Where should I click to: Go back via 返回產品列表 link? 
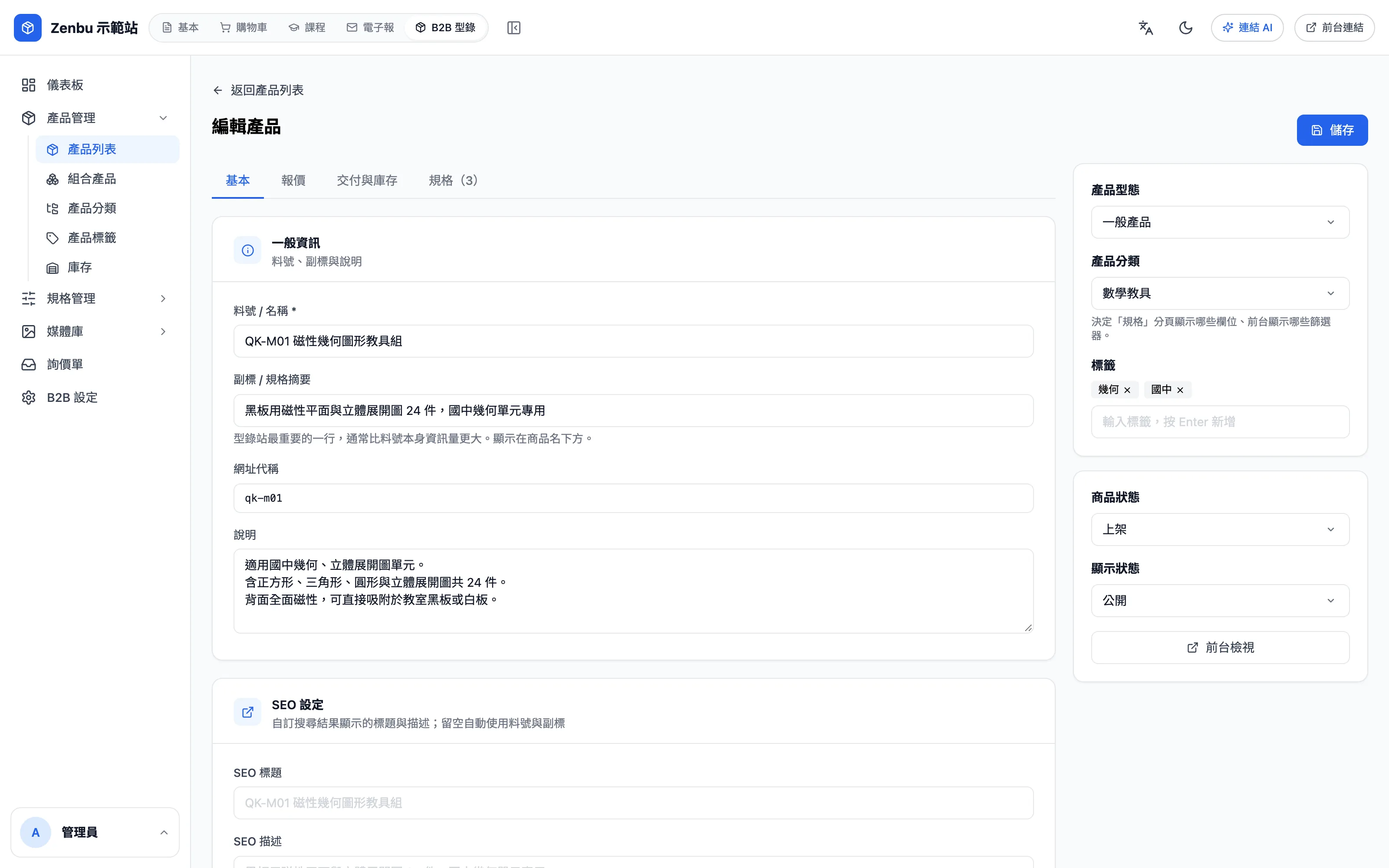[x=258, y=90]
